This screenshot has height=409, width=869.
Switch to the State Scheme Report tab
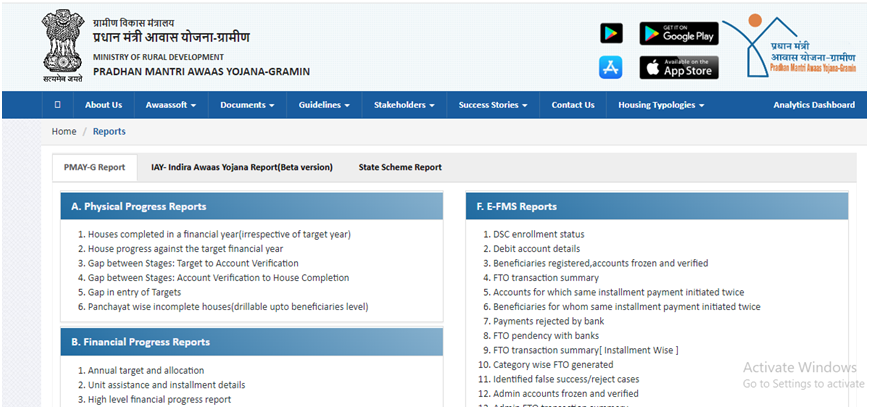click(400, 167)
